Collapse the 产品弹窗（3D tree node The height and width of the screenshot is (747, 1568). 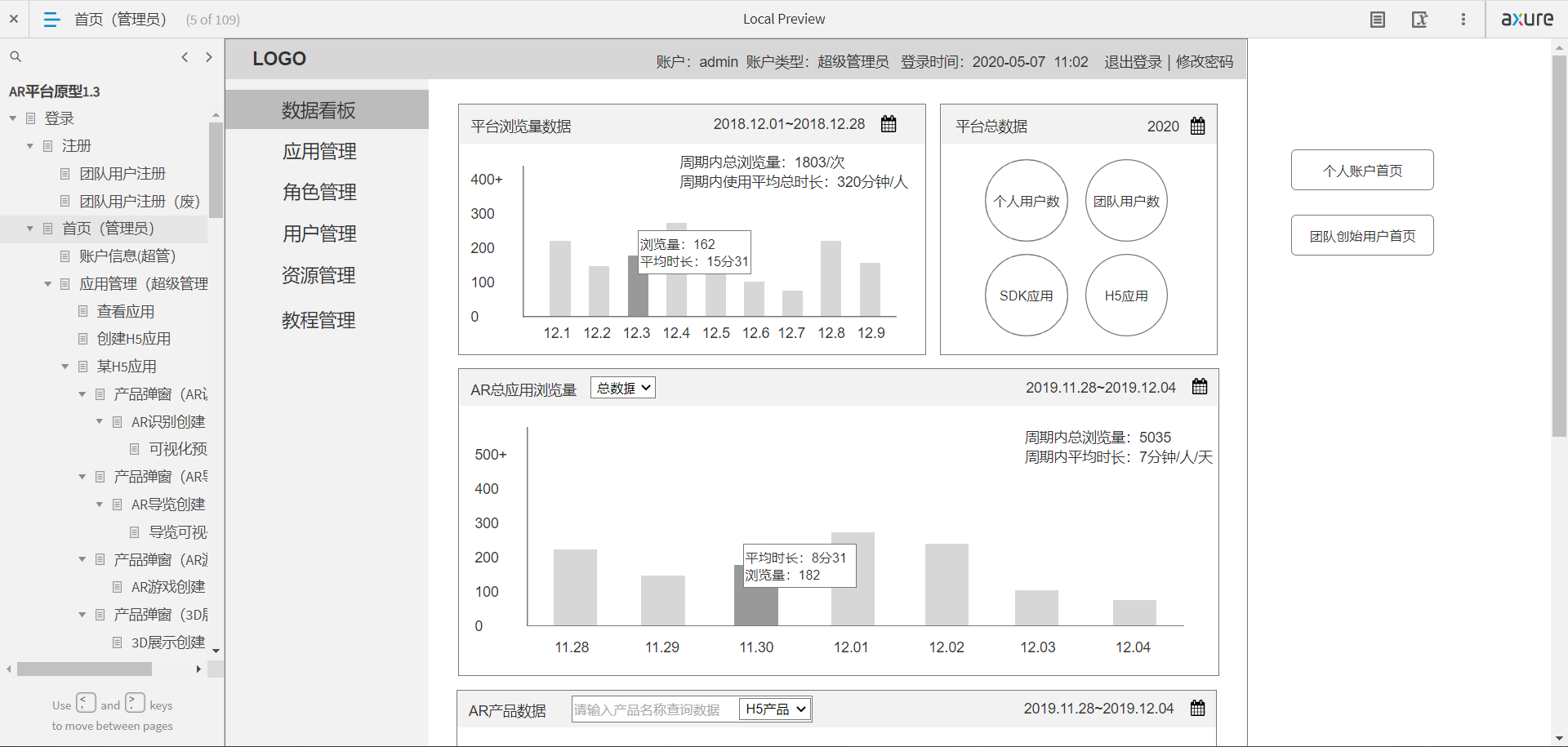coord(82,615)
